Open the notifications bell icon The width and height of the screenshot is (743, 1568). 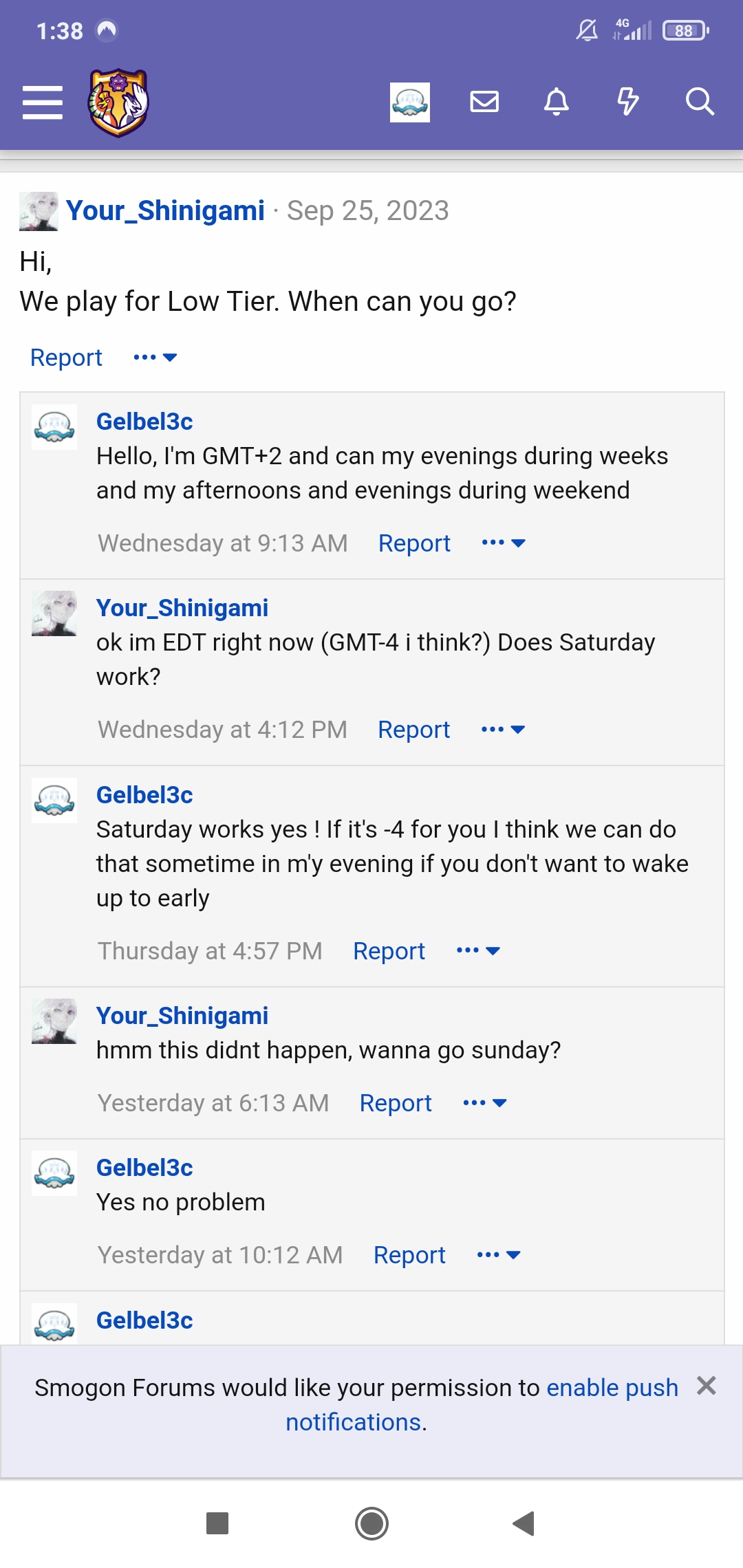(557, 102)
